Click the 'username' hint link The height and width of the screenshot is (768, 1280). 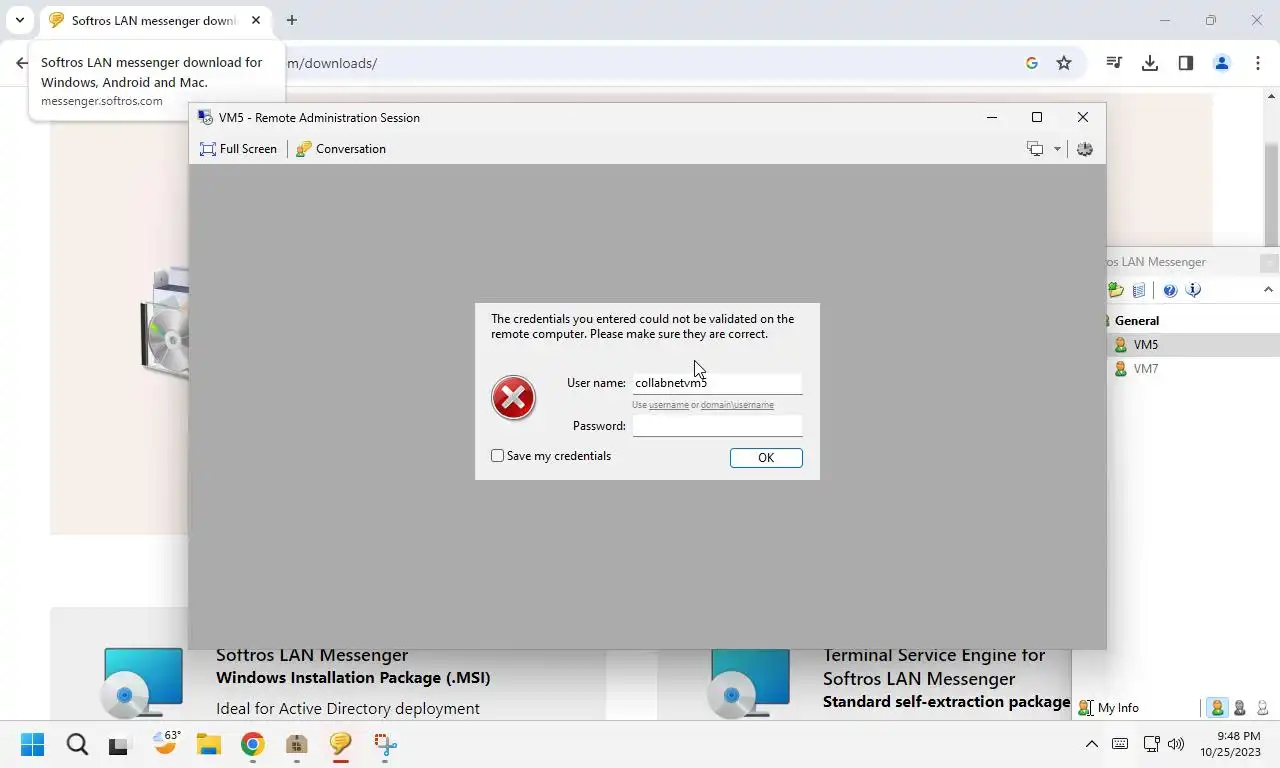pyautogui.click(x=669, y=405)
